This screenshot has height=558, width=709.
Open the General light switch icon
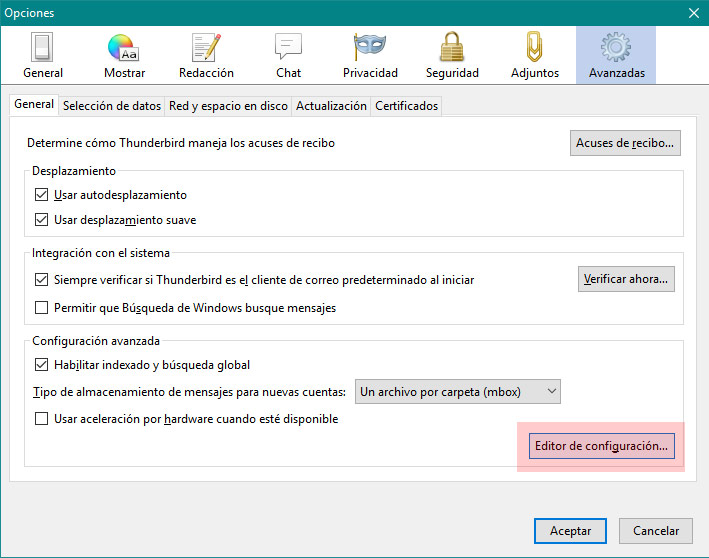[x=42, y=48]
